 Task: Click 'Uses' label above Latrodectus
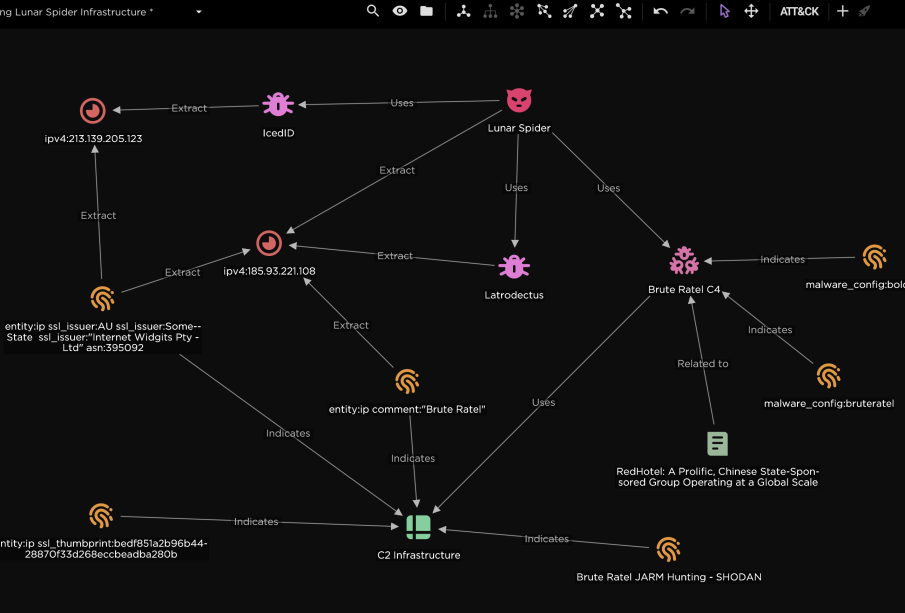(x=516, y=188)
